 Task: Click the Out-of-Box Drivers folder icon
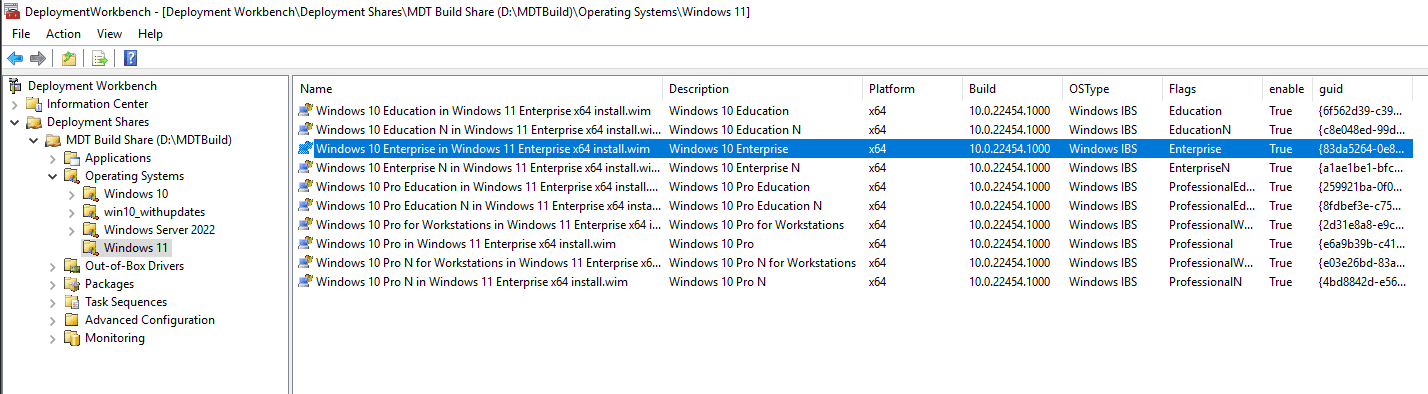72,266
